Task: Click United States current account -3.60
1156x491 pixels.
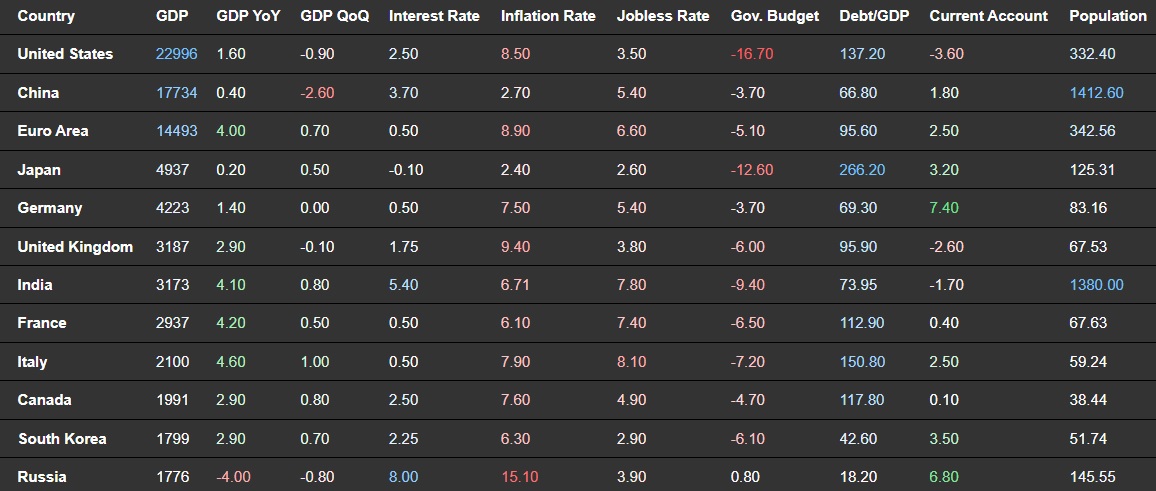Action: (947, 54)
